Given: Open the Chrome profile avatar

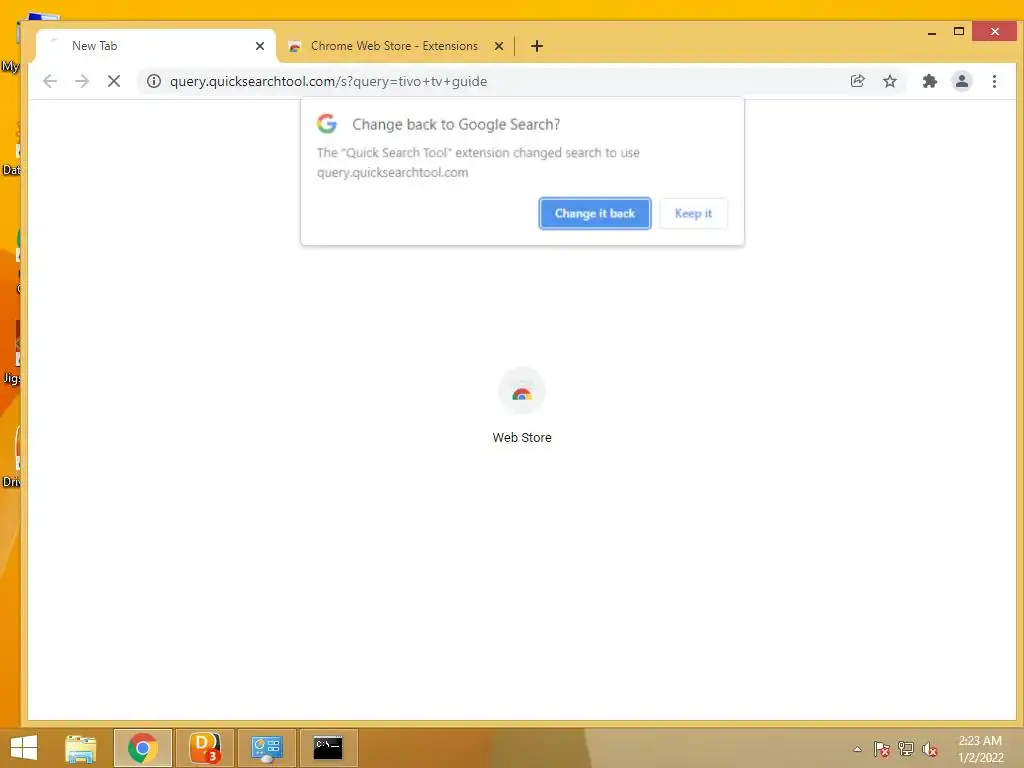Looking at the screenshot, I should [961, 81].
